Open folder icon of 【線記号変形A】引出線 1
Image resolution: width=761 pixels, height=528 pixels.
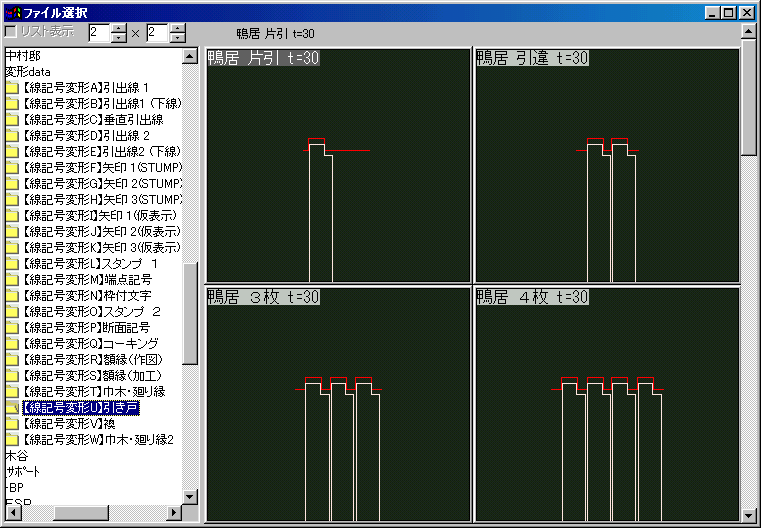click(12, 88)
